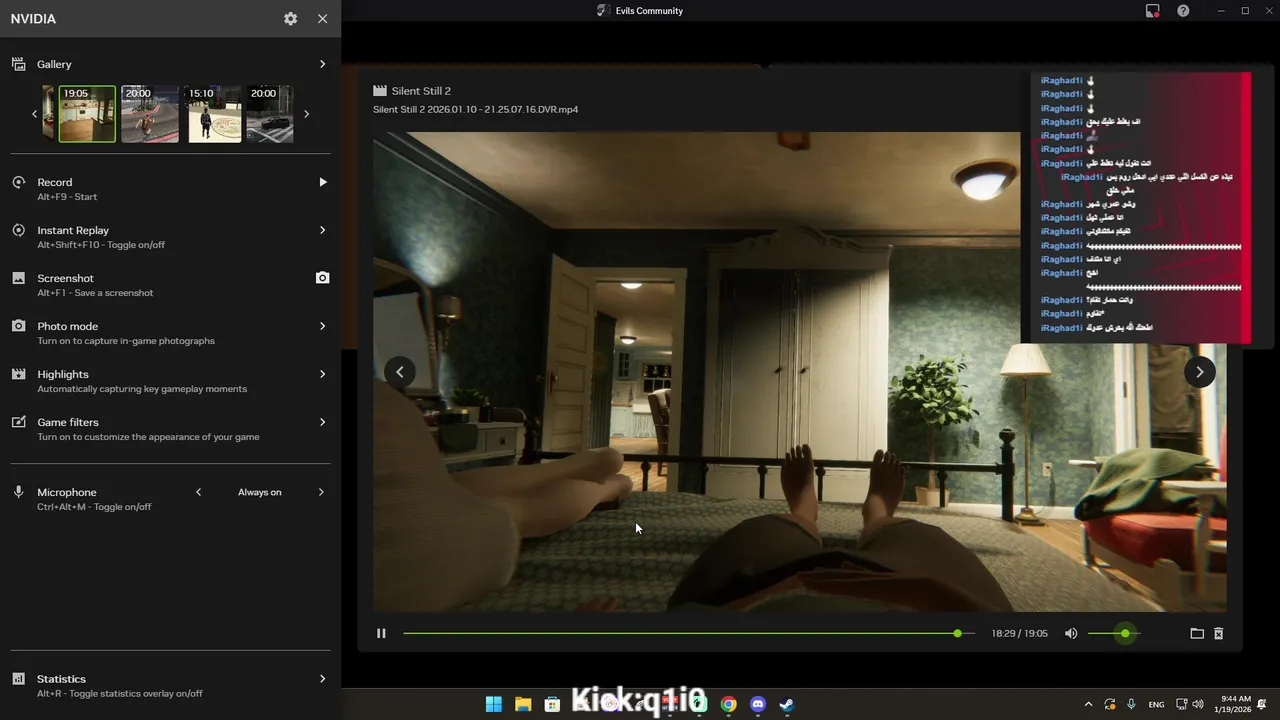This screenshot has width=1280, height=720.
Task: Open the Windows Start menu
Action: (x=494, y=704)
